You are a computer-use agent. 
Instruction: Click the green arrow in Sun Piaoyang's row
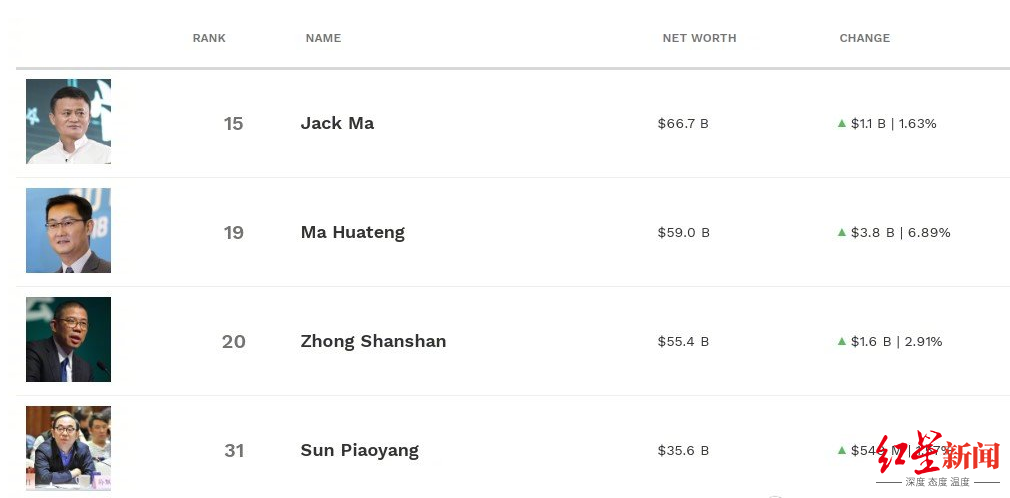[842, 450]
